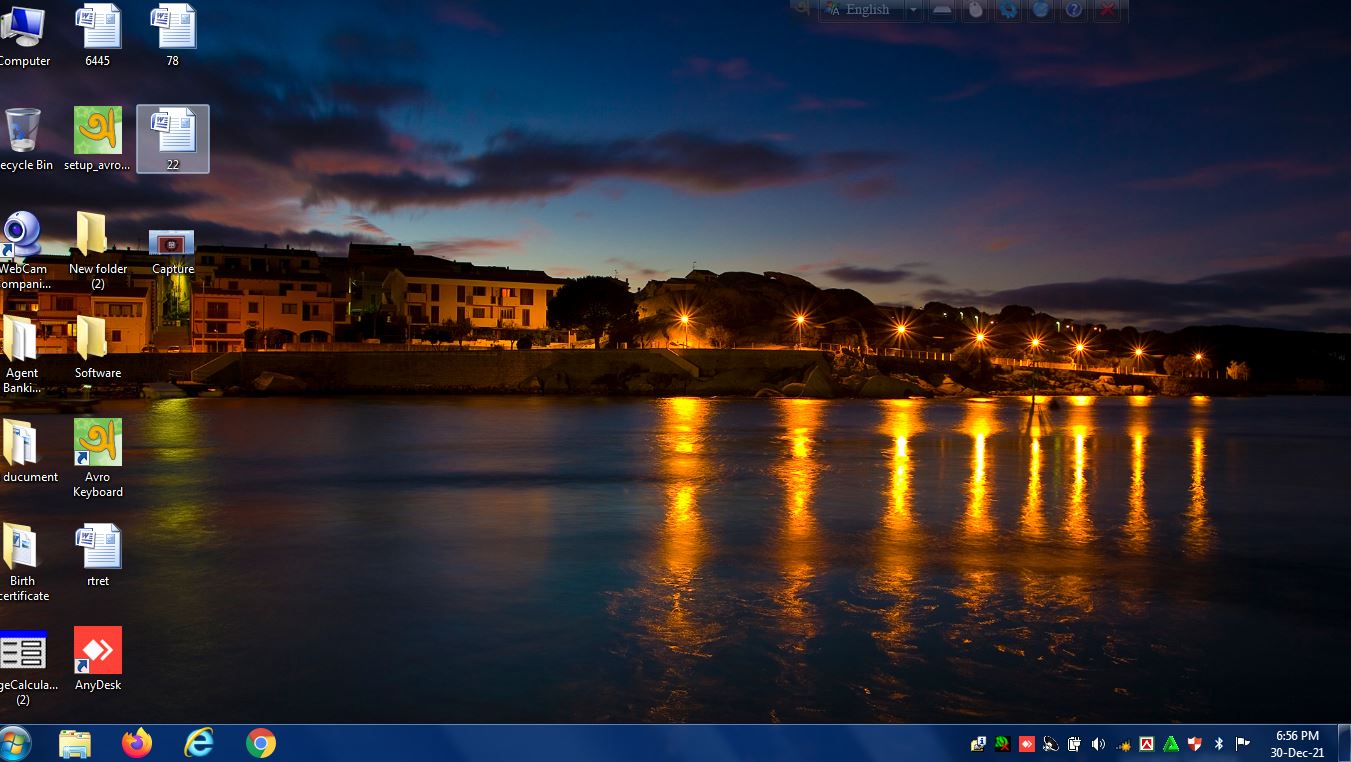Select the AnyDesk desktop shortcut
1351x762 pixels.
point(98,651)
